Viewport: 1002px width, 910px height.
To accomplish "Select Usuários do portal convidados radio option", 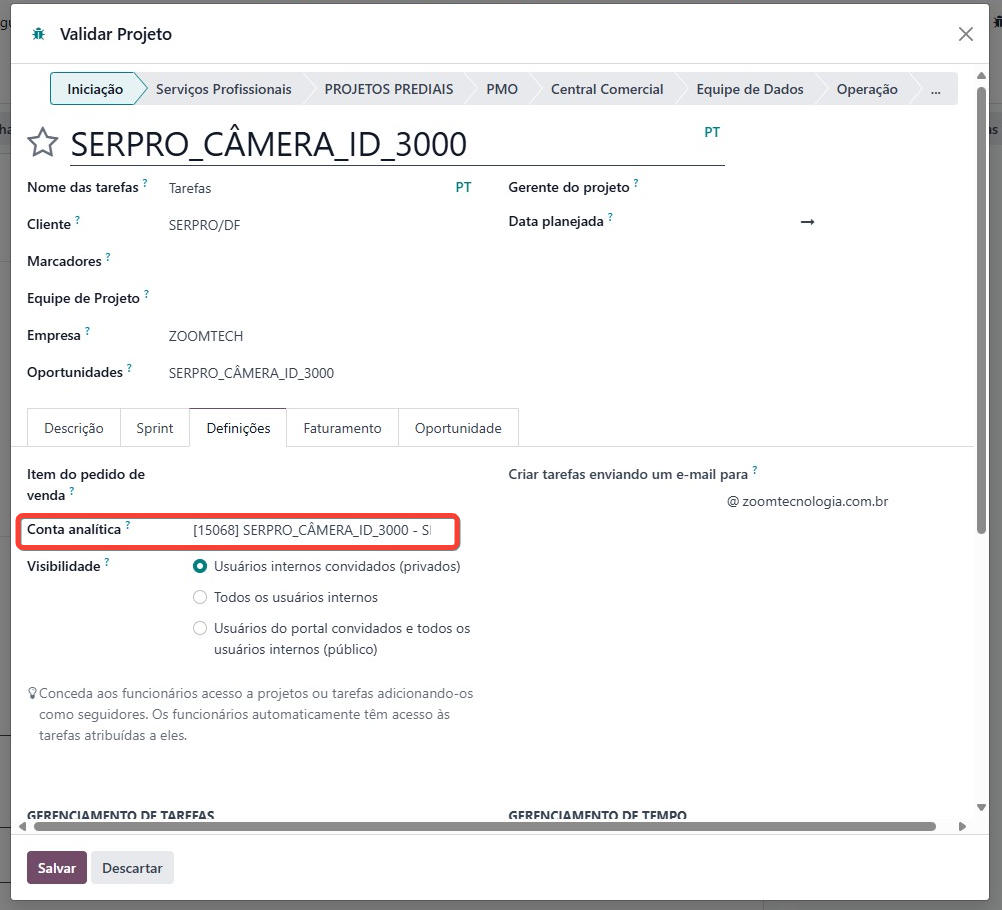I will 200,629.
